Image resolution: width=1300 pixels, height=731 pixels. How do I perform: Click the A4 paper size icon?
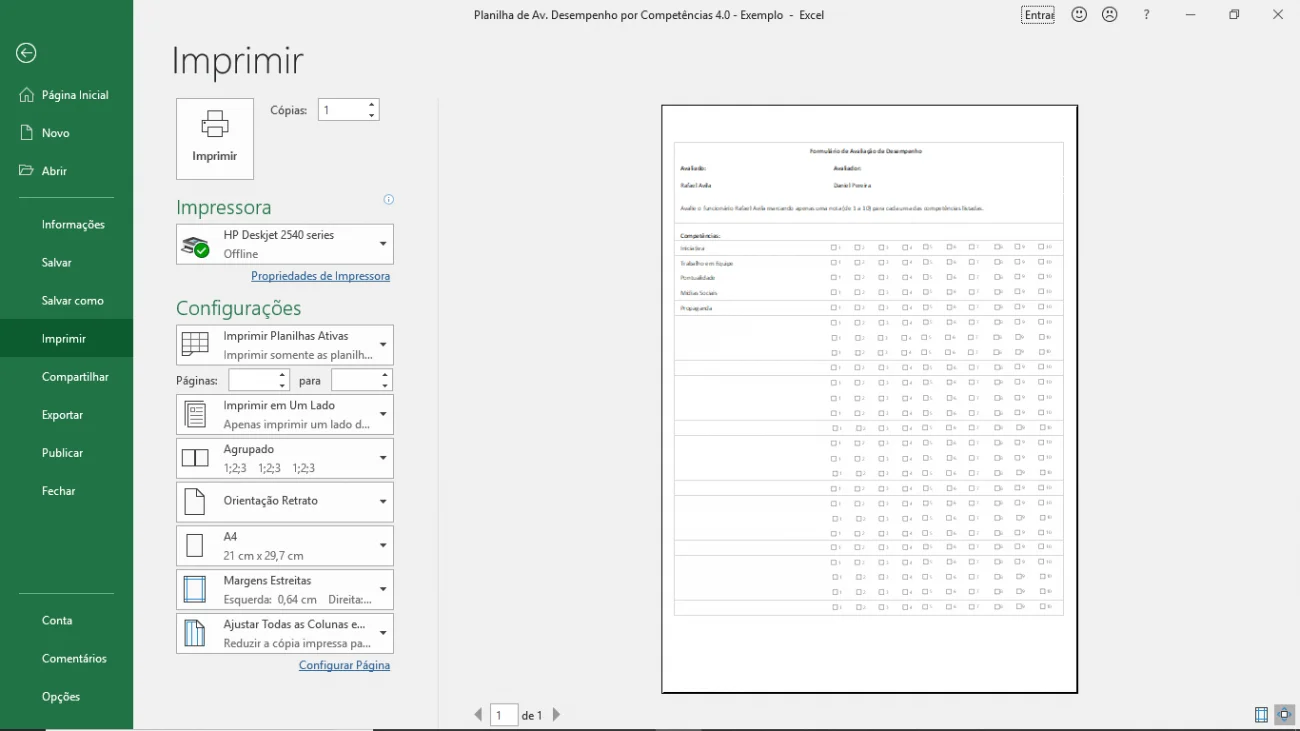[x=195, y=546]
